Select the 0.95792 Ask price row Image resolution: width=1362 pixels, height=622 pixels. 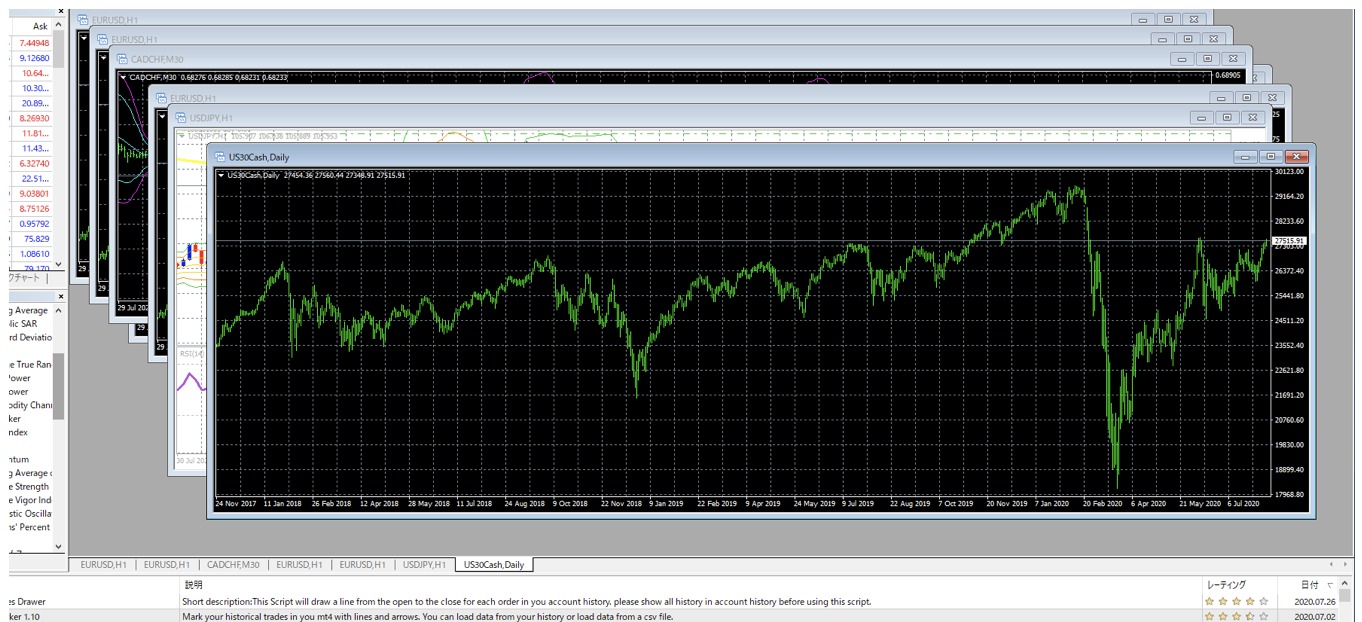[x=31, y=223]
